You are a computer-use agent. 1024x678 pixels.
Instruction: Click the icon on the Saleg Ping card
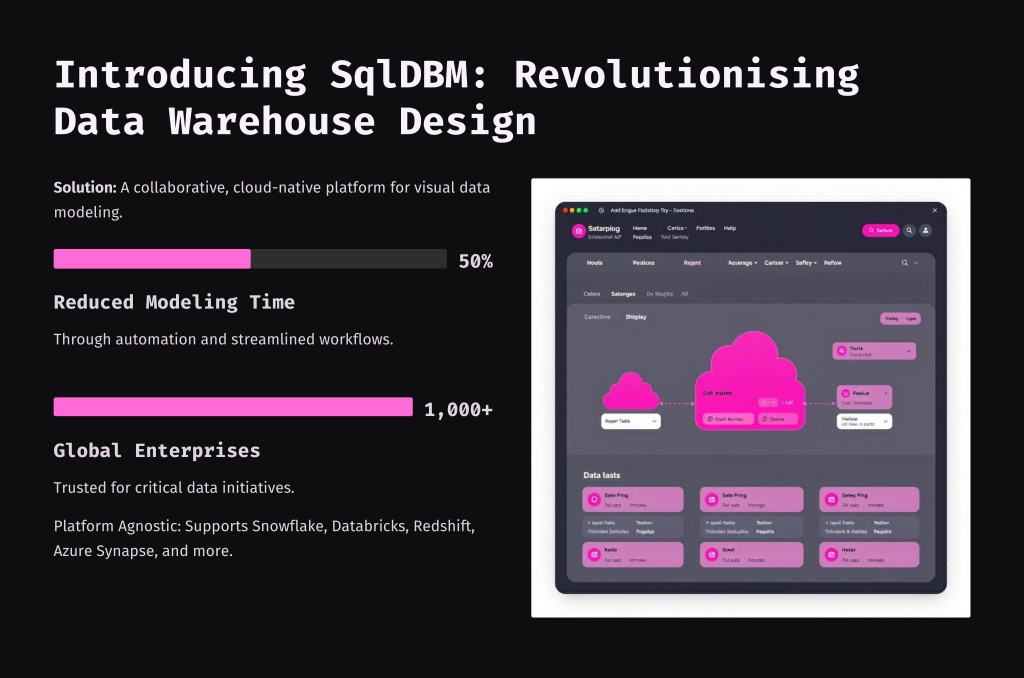pos(831,500)
